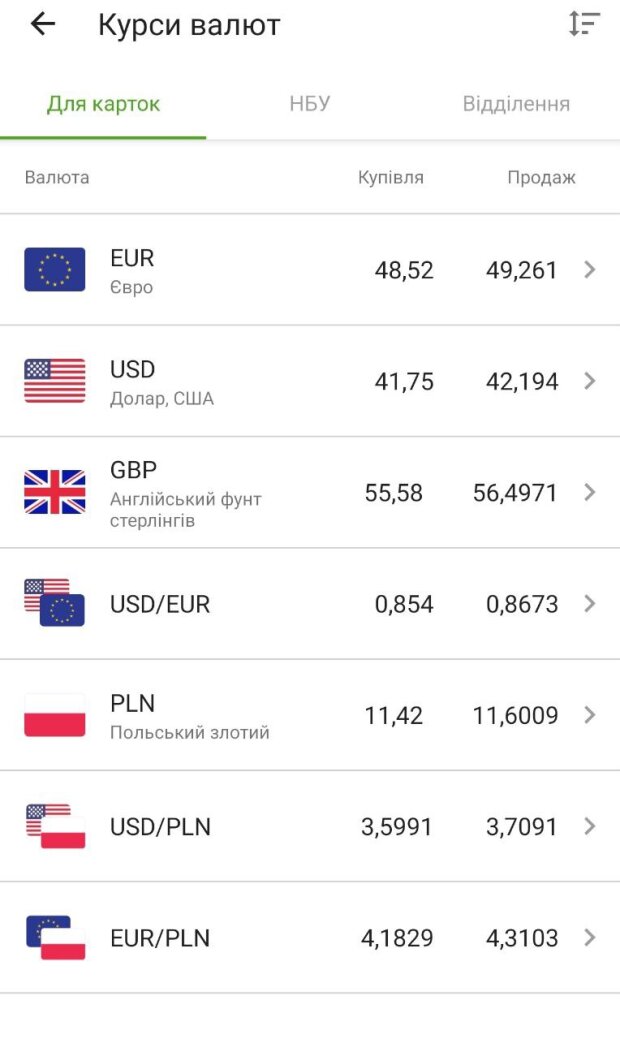
Task: Expand the GBP row chevron
Action: pos(590,492)
